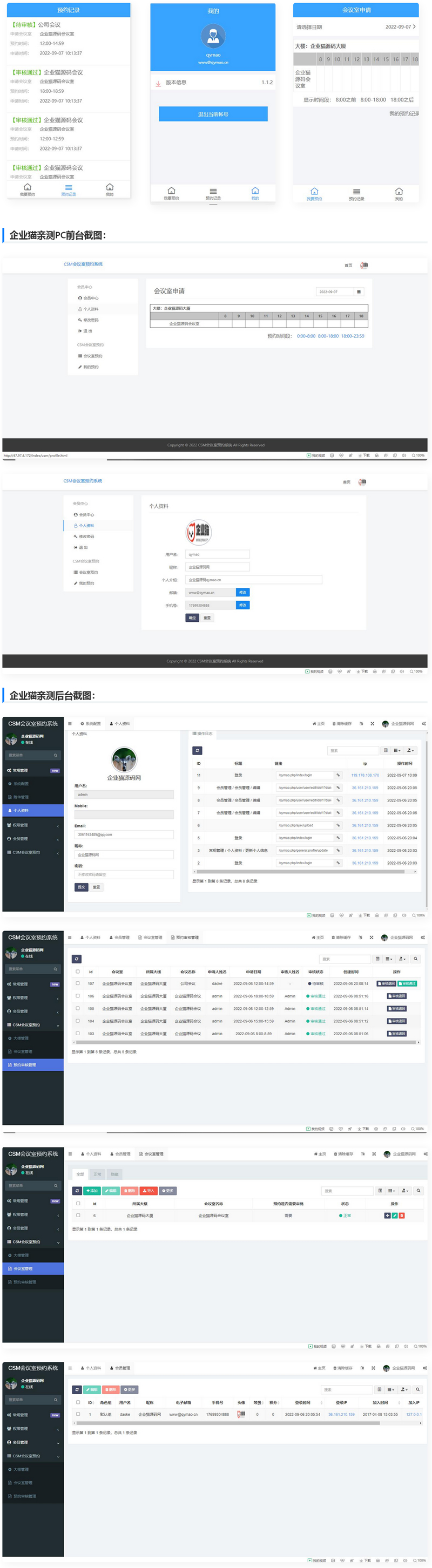
Task: Click refresh icon above the 操作日志 table
Action: (x=197, y=750)
